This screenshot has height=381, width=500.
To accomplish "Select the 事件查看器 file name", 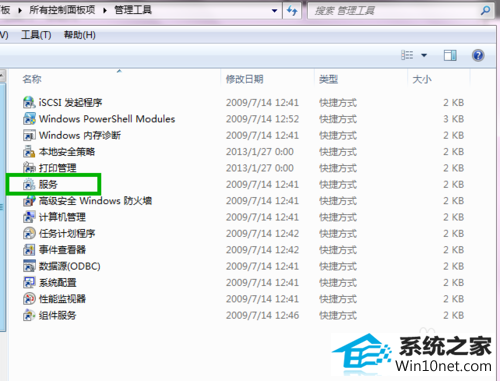I will (62, 250).
